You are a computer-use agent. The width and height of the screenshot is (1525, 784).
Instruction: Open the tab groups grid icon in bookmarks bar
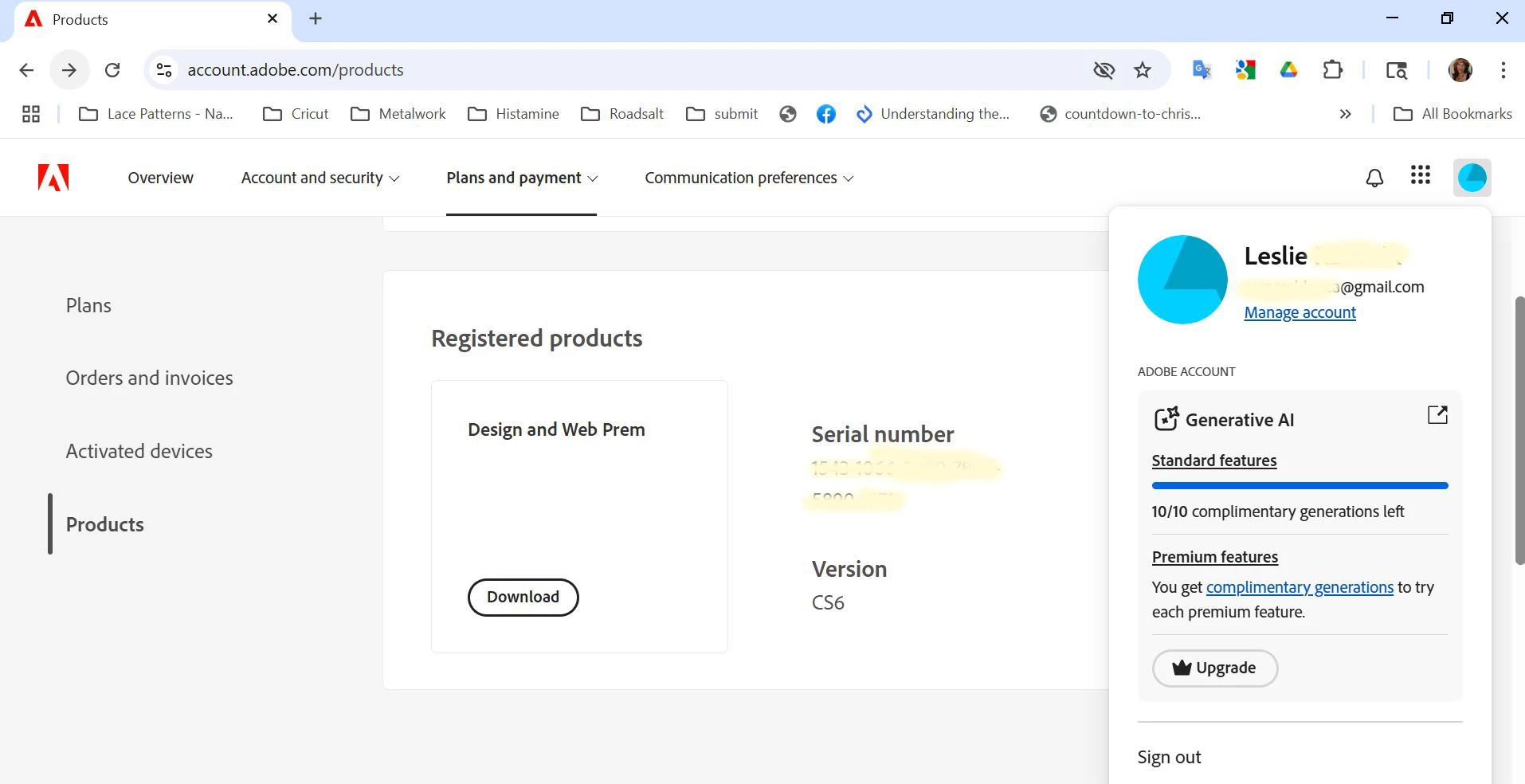click(x=31, y=114)
